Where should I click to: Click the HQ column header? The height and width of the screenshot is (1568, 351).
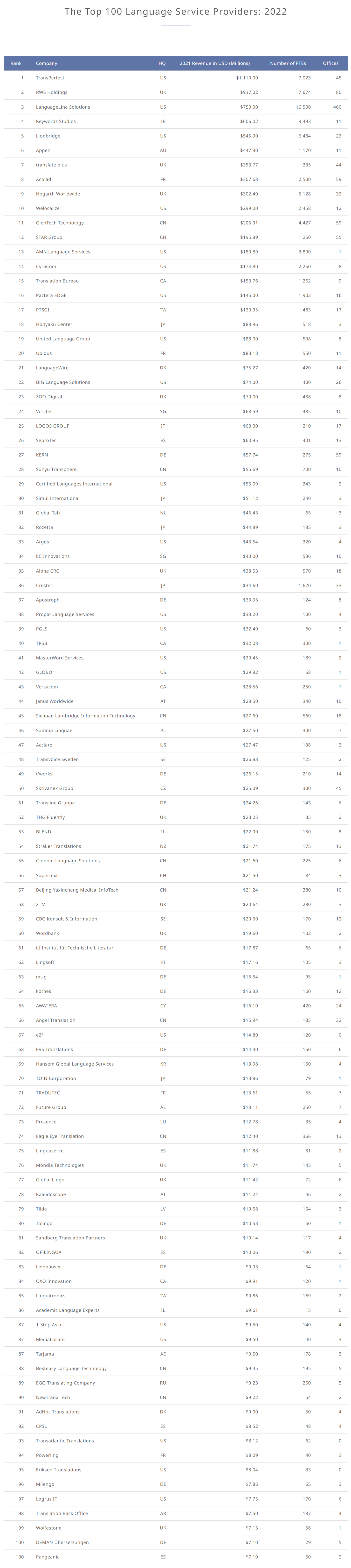[x=162, y=63]
